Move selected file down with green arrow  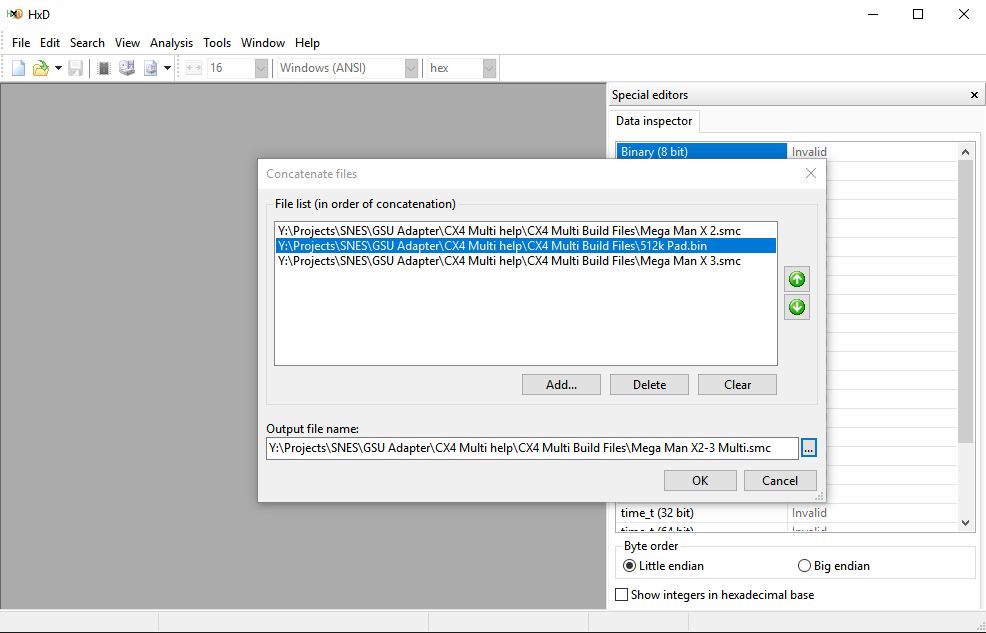(x=797, y=307)
